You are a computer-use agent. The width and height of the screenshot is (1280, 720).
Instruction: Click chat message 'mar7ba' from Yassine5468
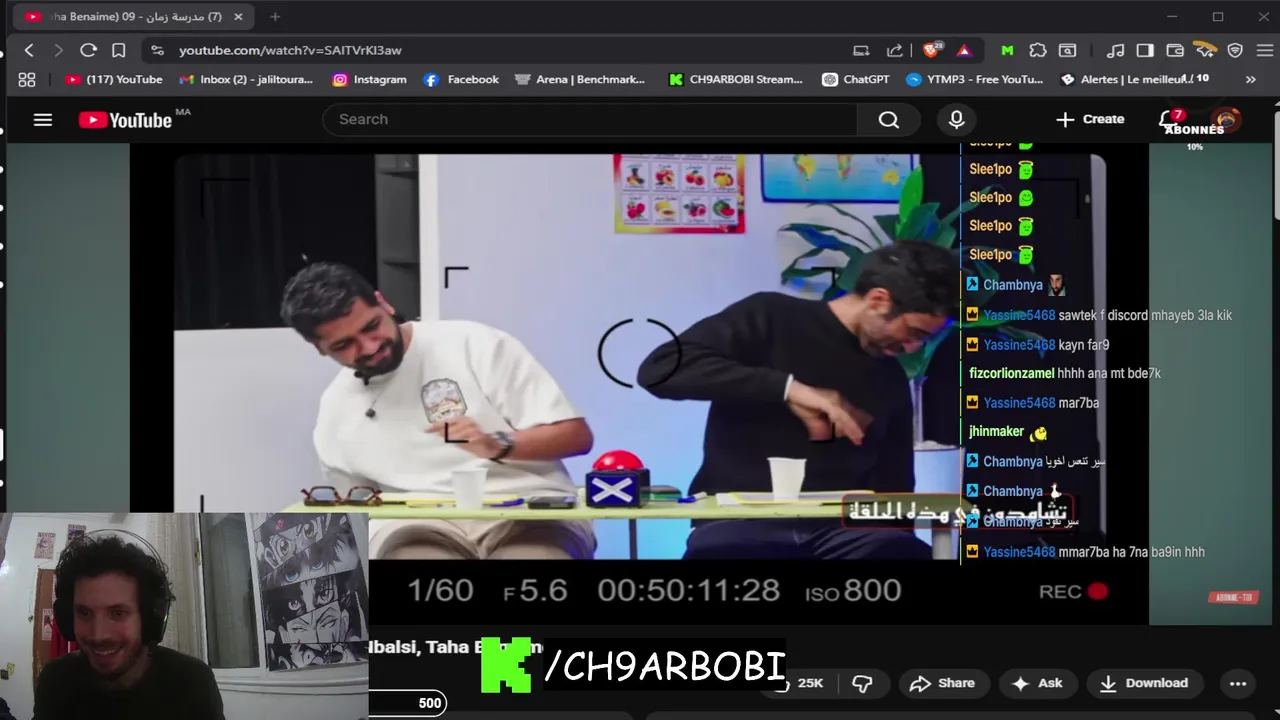1079,403
